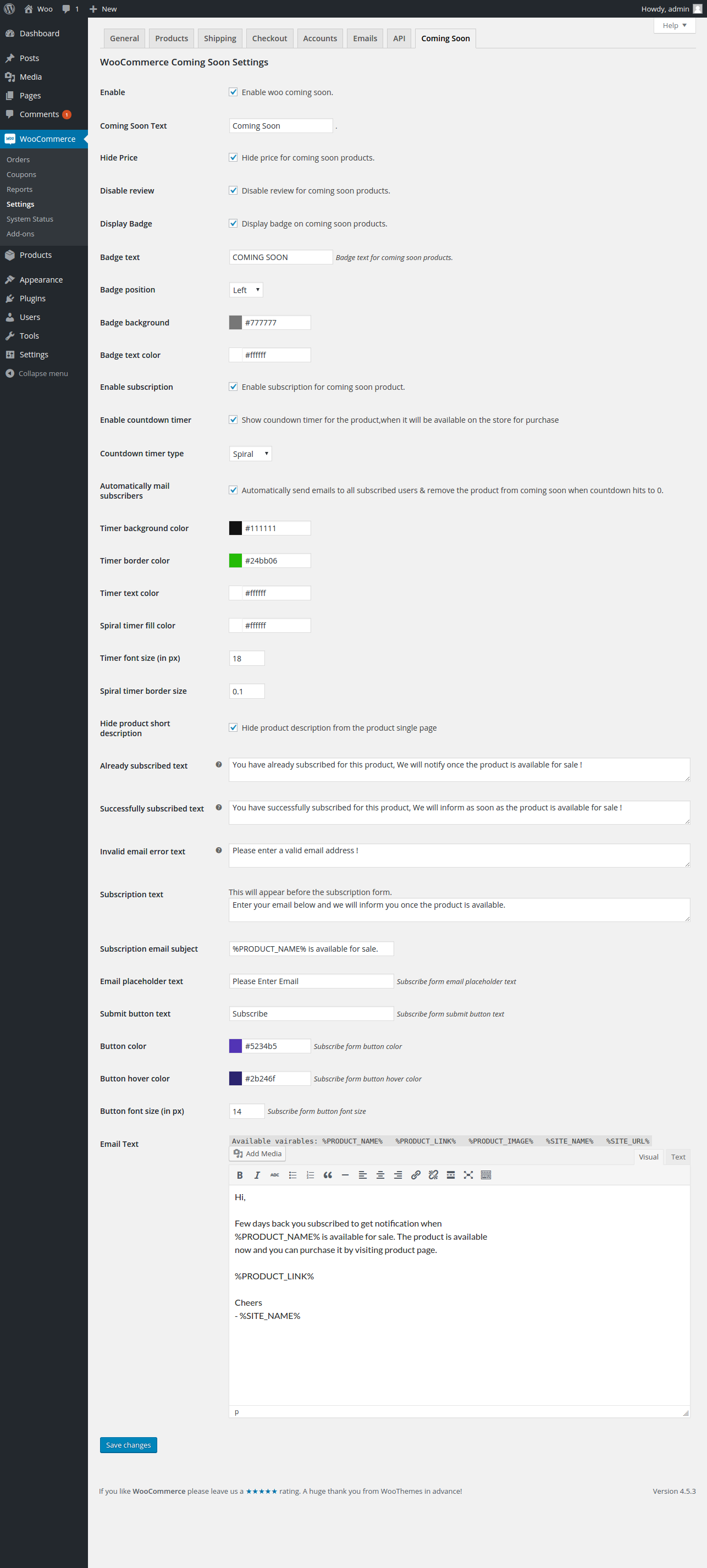Screen dimensions: 707x1568
Task: Switch to the Checkout settings tab
Action: point(269,38)
